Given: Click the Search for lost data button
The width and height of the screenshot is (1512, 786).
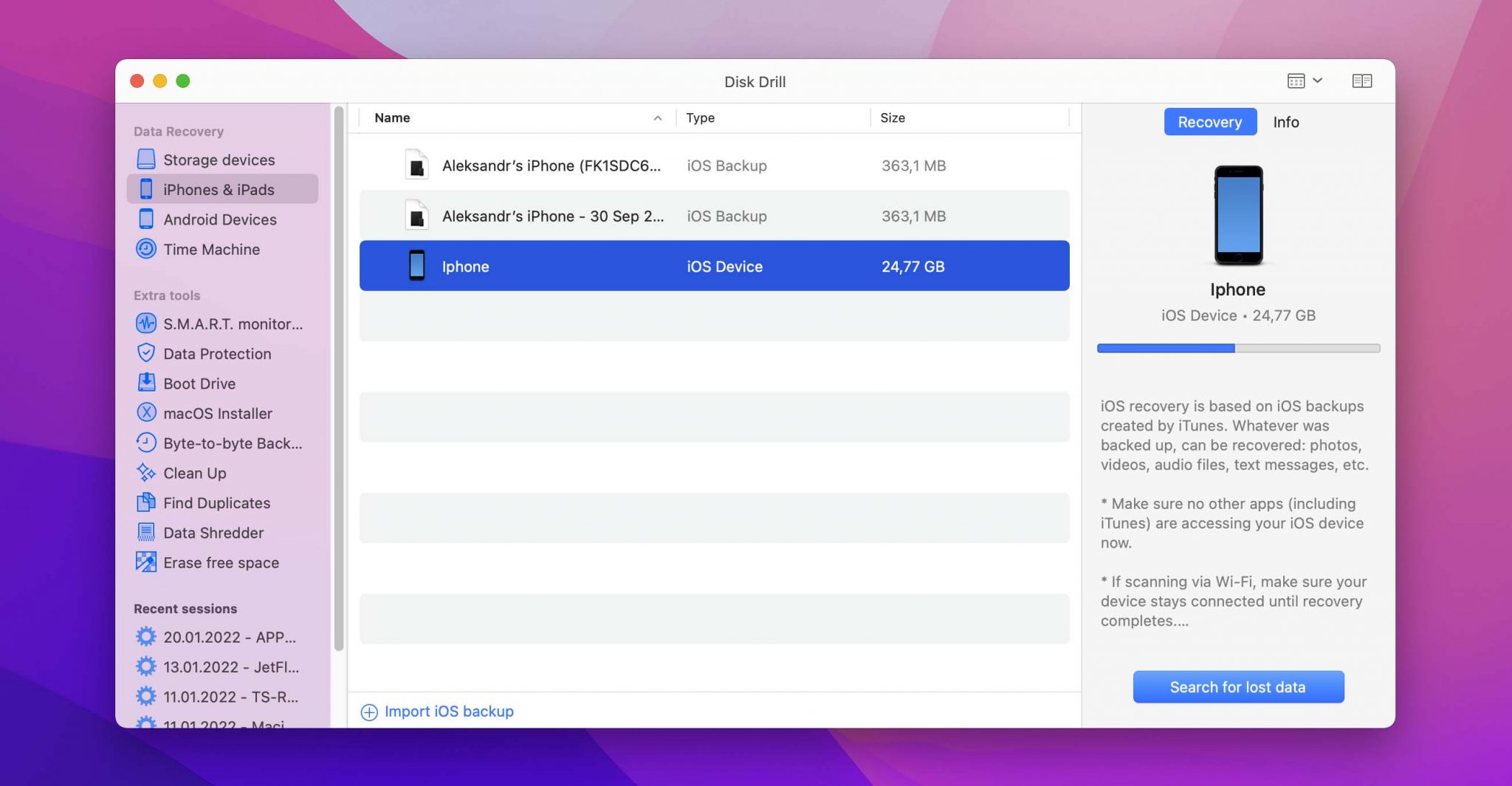Looking at the screenshot, I should [1238, 687].
